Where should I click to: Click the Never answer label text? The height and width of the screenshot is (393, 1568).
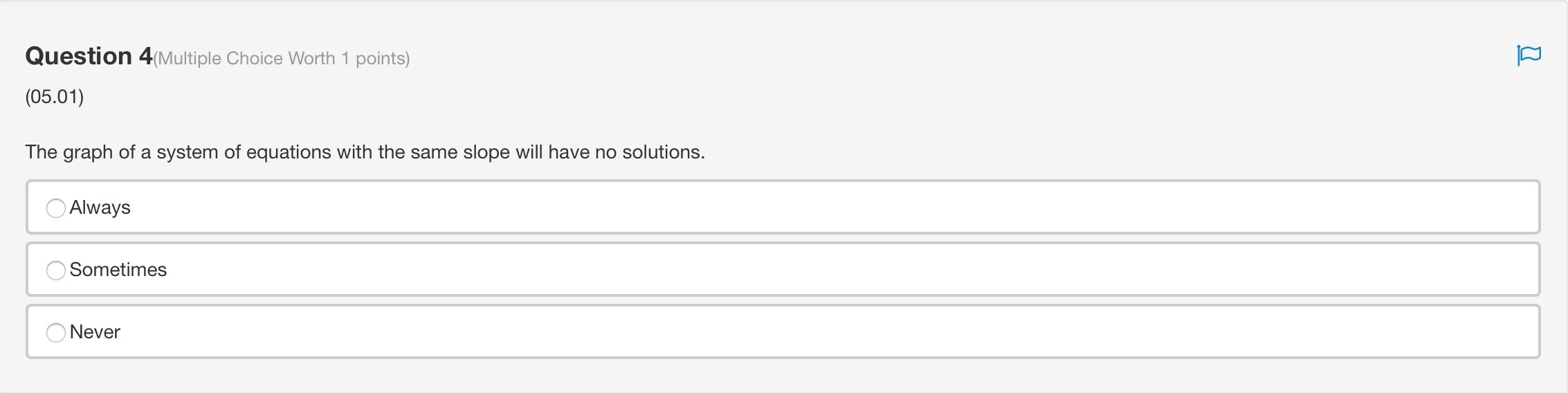pos(95,332)
